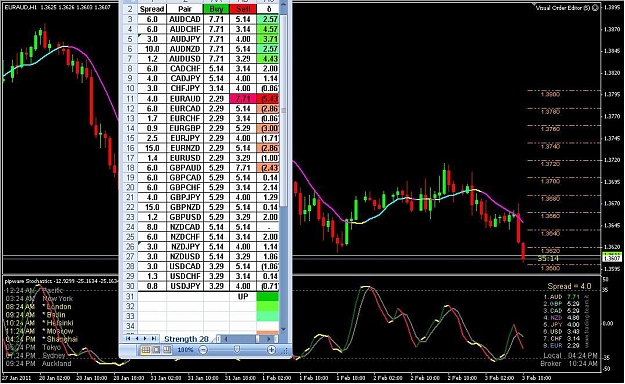Select the CADCHF pair cell
Screen dimensions: 625x384
185,69
